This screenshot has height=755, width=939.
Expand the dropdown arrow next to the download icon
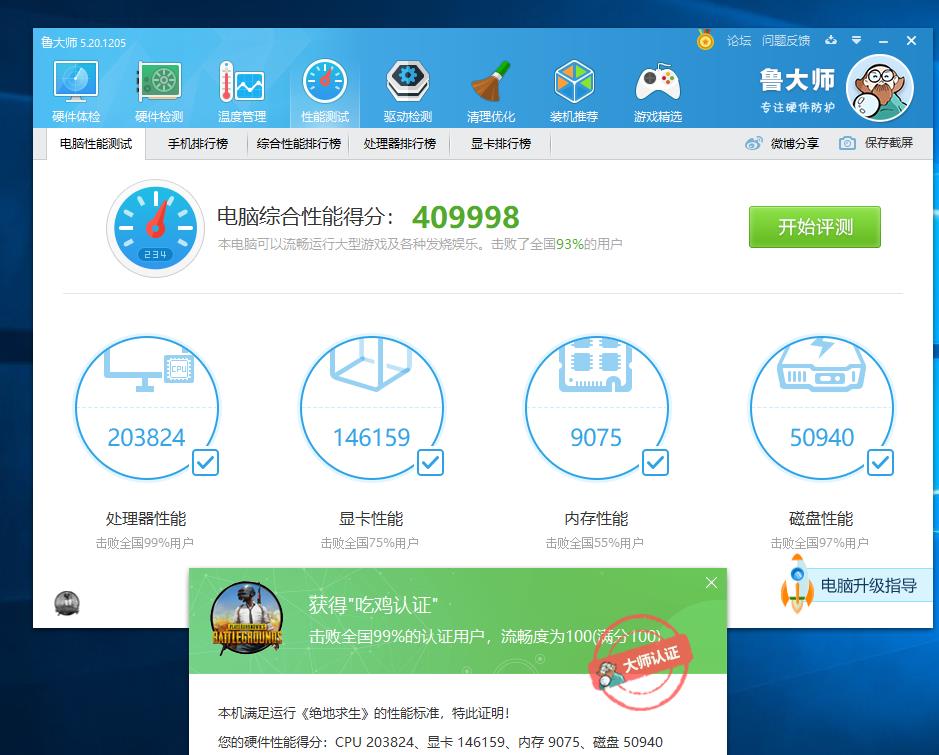(856, 41)
